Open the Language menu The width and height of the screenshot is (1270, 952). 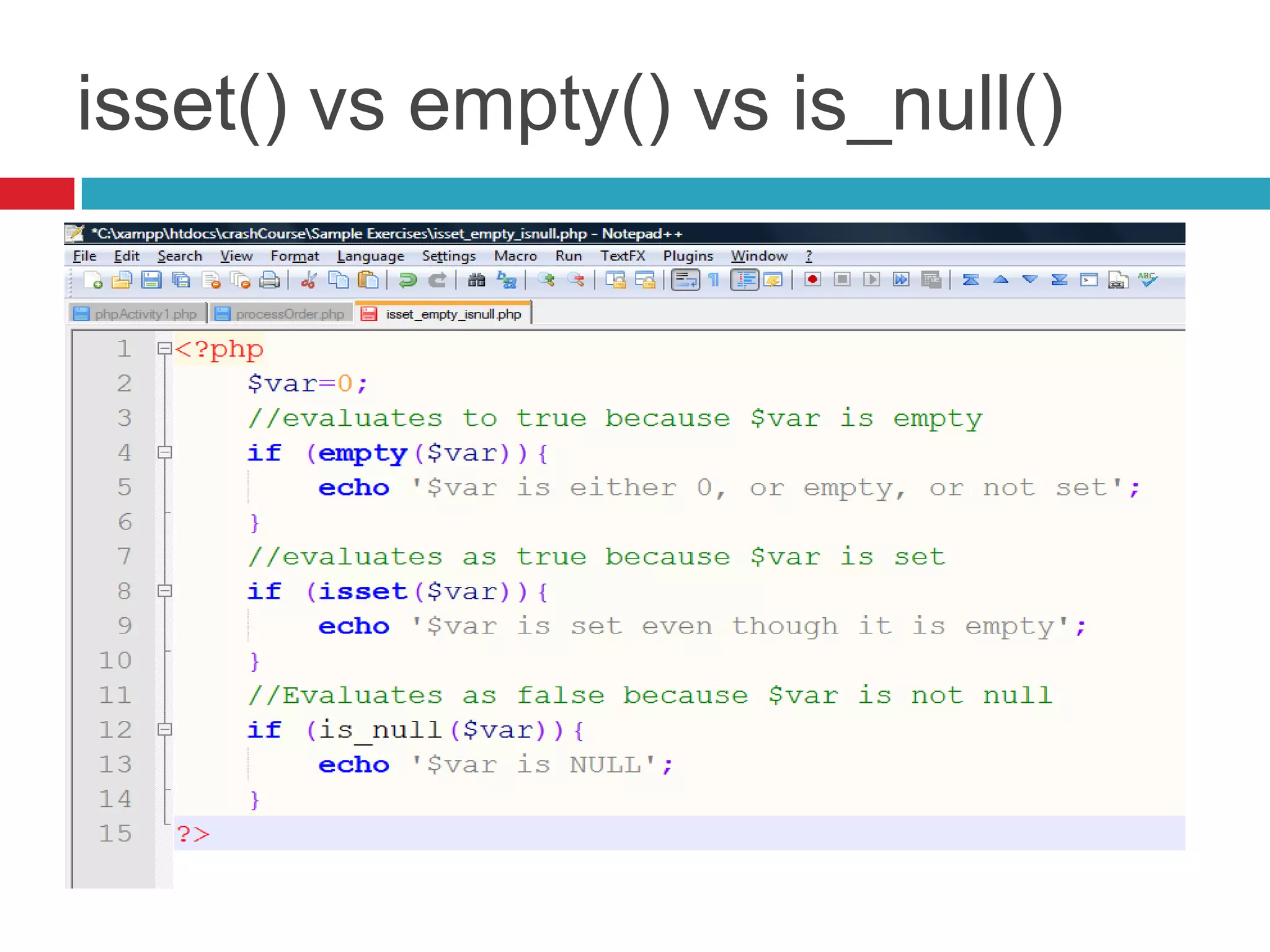coord(371,256)
